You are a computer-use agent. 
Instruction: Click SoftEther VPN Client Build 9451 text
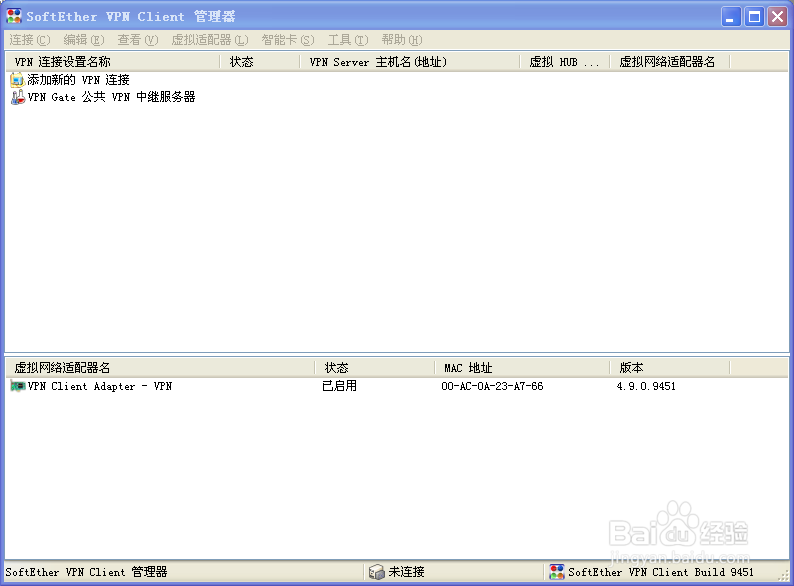click(661, 572)
